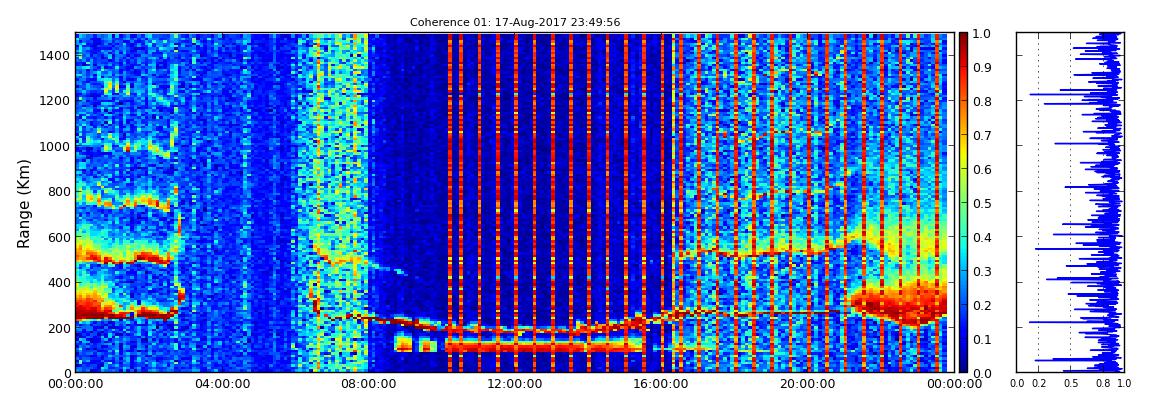
Task: Click the colorbar label 1.0
Action: click(x=984, y=34)
